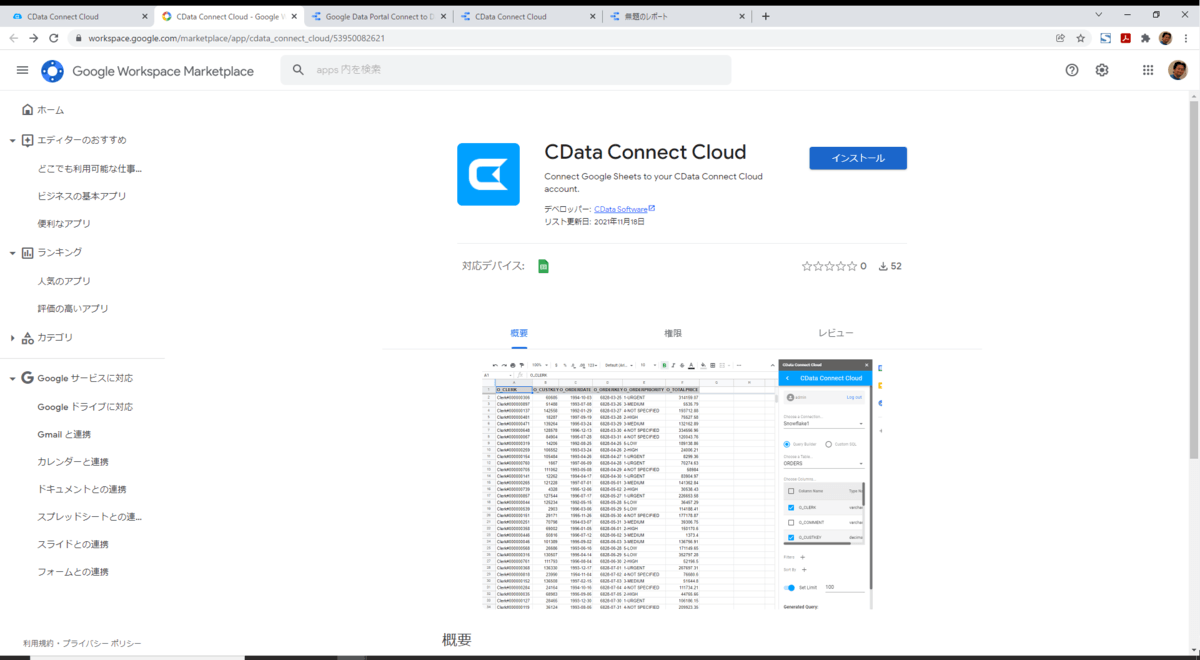Open フォームとの連携 filter
This screenshot has width=1200, height=660.
(73, 572)
